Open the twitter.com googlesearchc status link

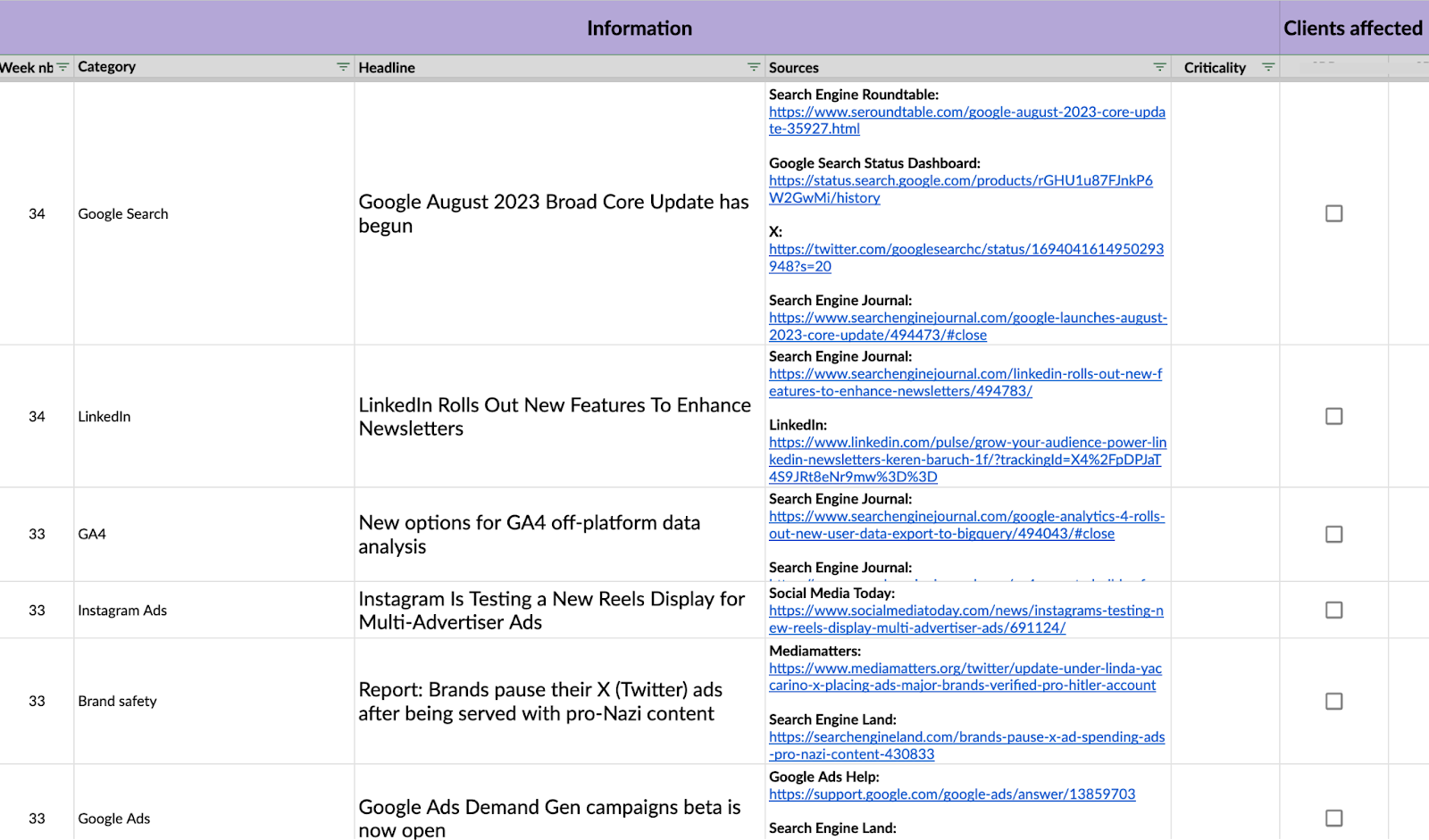[x=965, y=250]
